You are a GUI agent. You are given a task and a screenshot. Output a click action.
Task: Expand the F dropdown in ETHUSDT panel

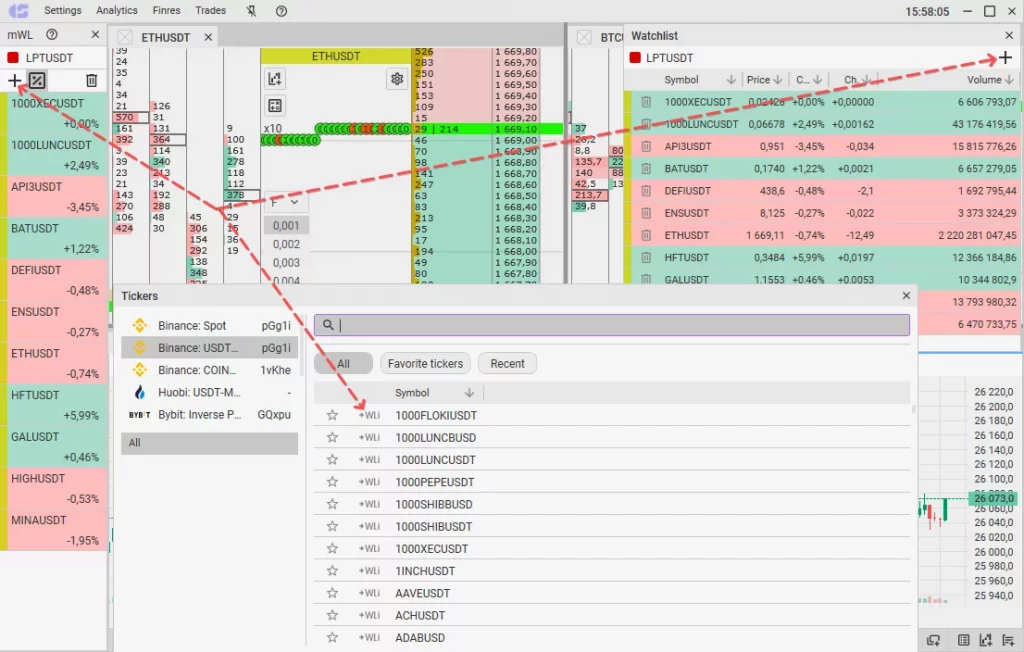[x=285, y=203]
